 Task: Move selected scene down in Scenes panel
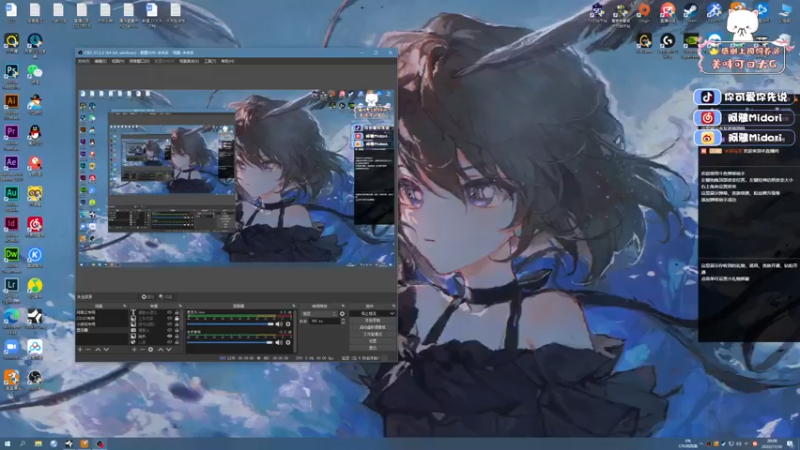tap(106, 349)
